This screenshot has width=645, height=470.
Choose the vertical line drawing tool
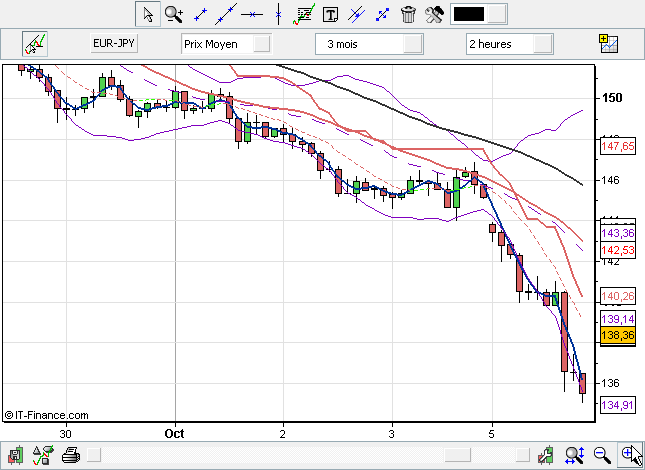(278, 14)
